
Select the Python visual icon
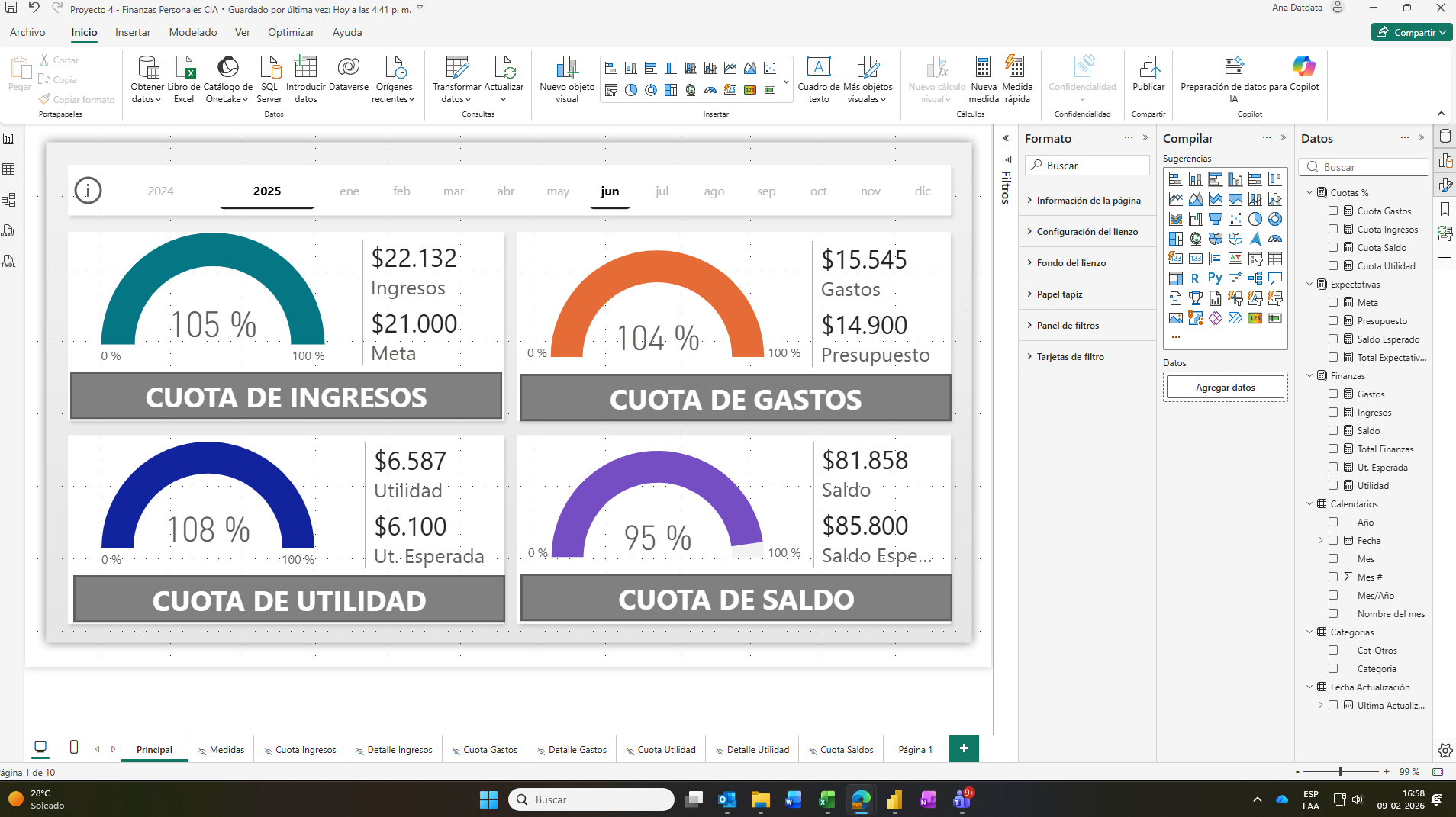tap(1216, 278)
